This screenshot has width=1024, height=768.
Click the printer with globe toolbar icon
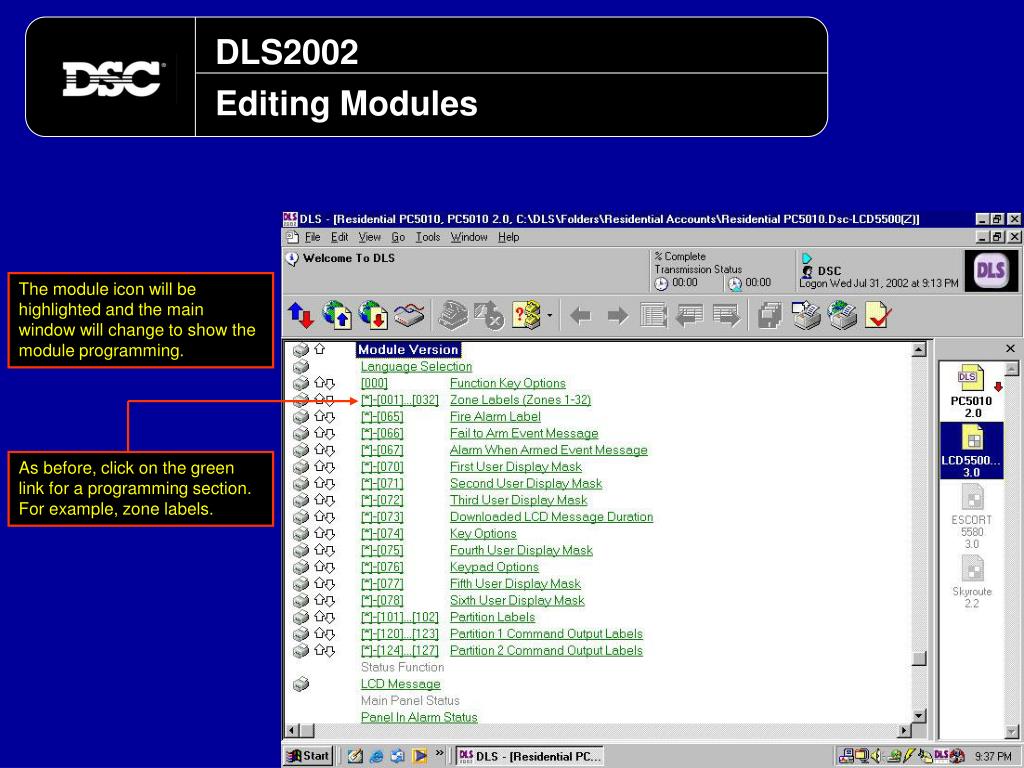[843, 315]
